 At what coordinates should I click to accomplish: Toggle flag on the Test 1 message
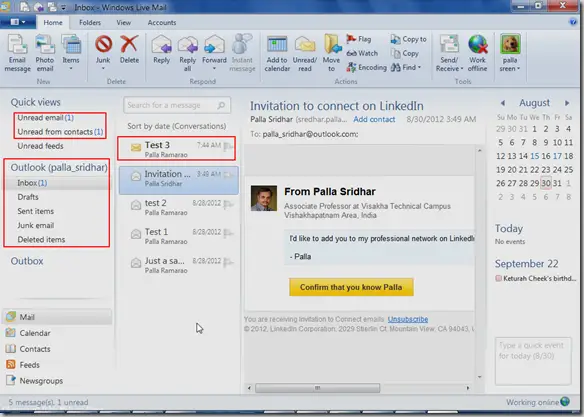(228, 233)
